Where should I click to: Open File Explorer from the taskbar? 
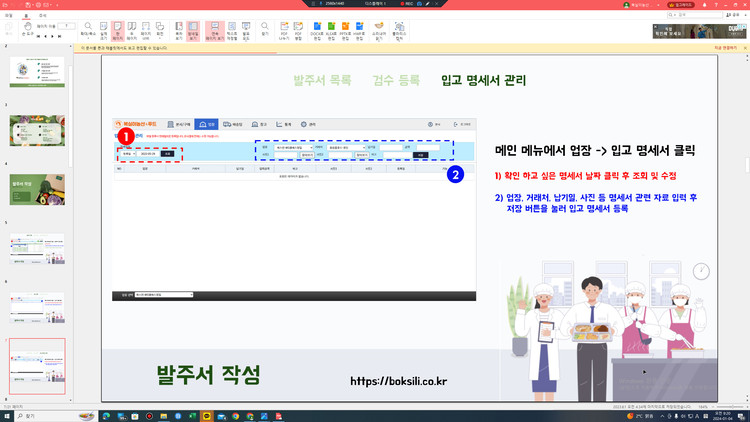tap(164, 416)
